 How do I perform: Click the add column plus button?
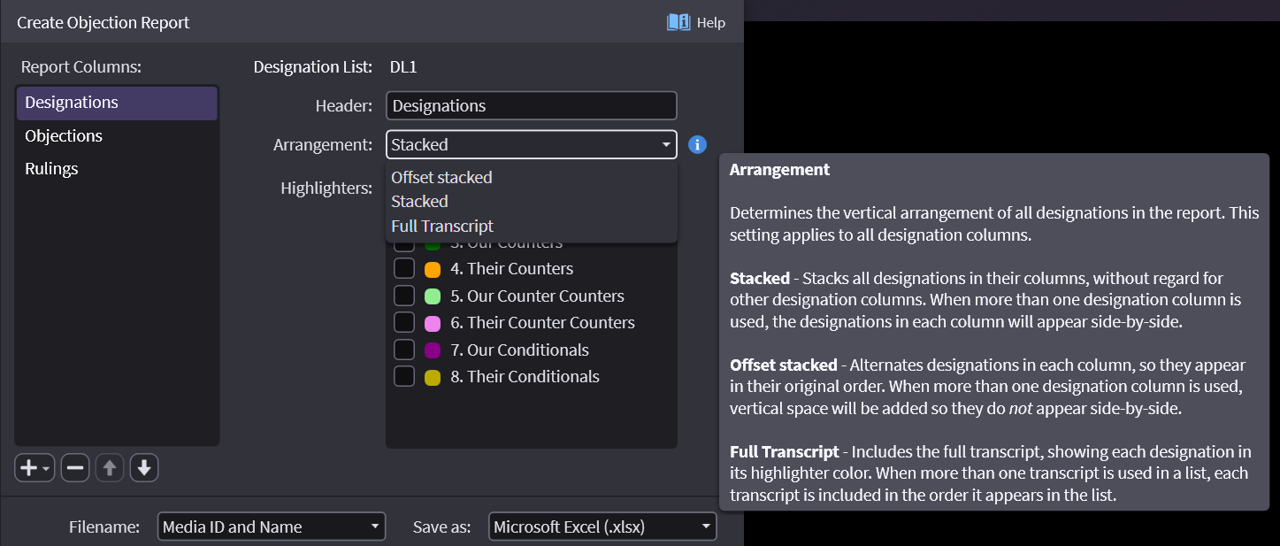(x=34, y=467)
